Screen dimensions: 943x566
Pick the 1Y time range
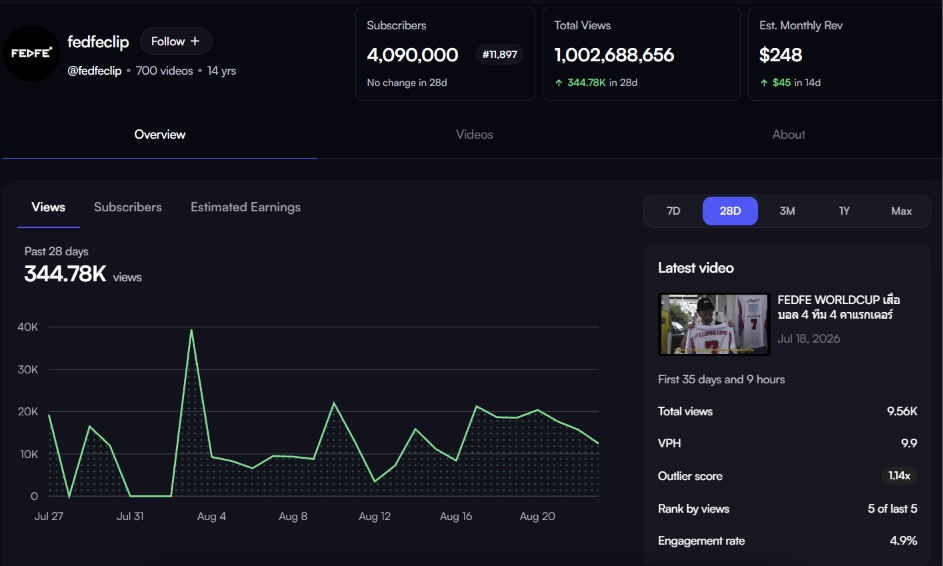coord(844,211)
